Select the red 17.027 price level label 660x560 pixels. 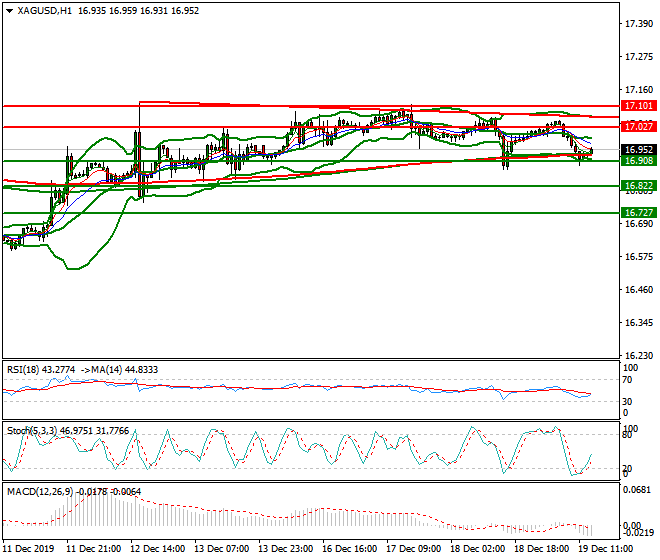click(639, 126)
